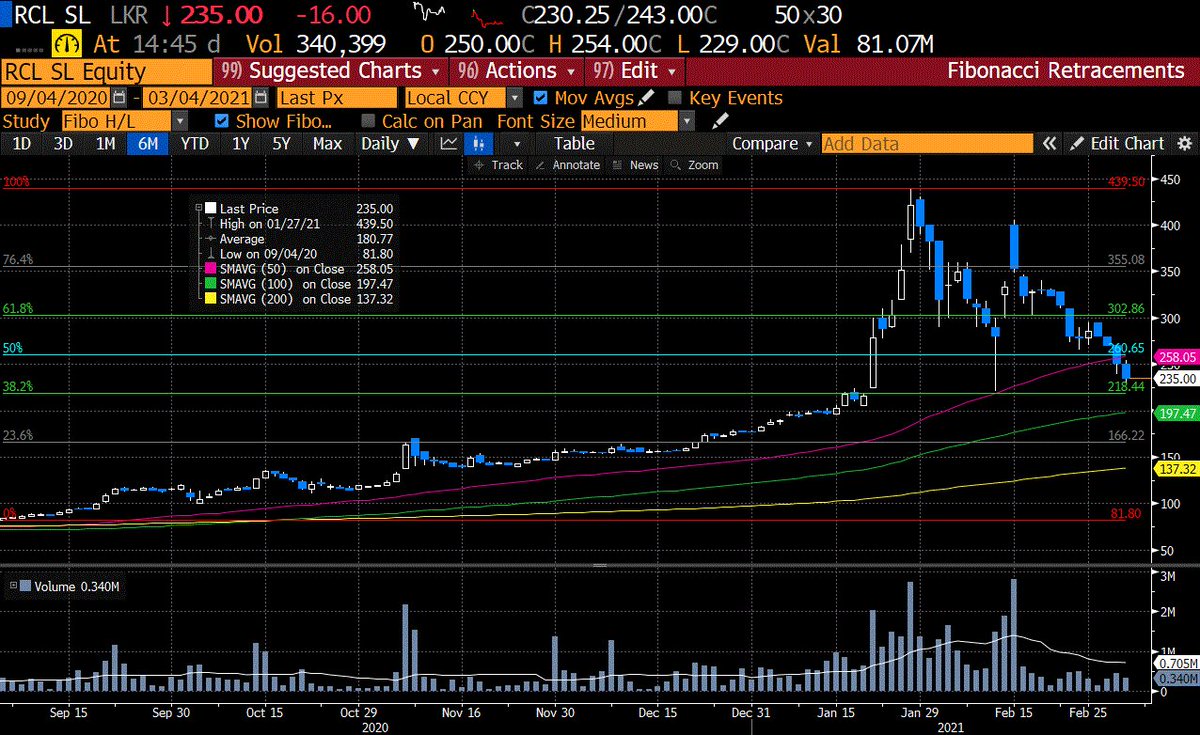Select the 5Y range button

coord(282,144)
